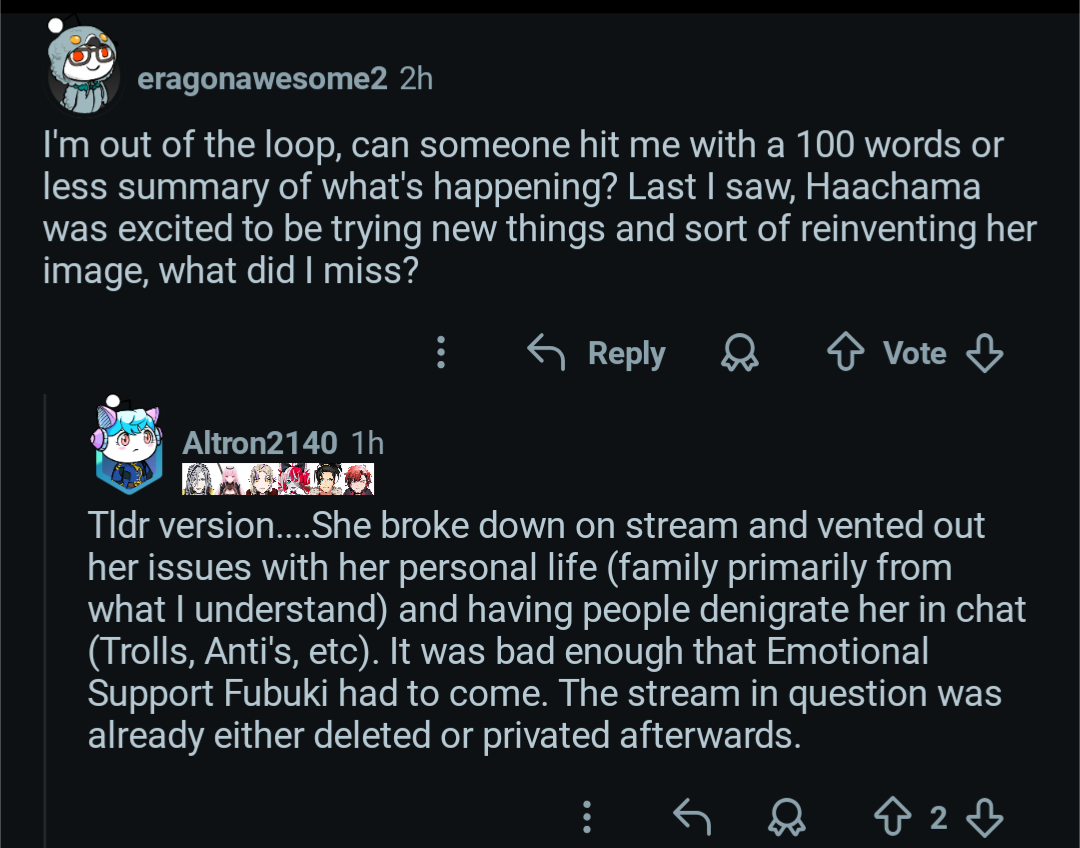Upvote eragonawesome2's comment
The width and height of the screenshot is (1080, 848).
(x=845, y=353)
